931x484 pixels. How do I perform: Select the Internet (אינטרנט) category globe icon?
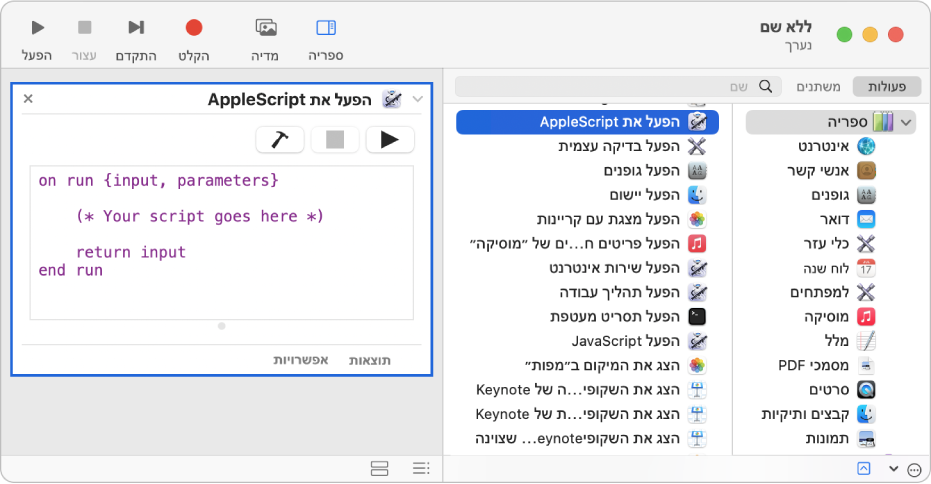pyautogui.click(x=866, y=146)
